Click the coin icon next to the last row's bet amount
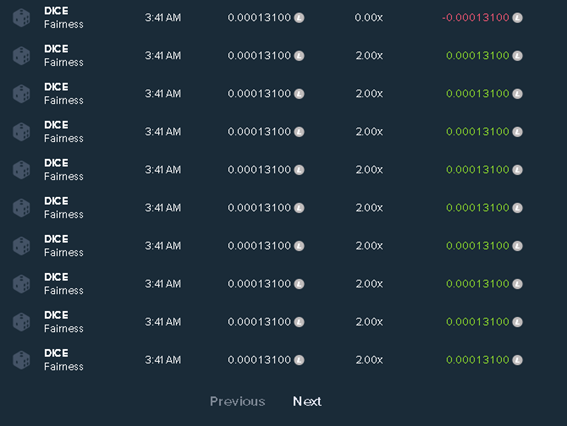The width and height of the screenshot is (567, 426). coord(299,360)
